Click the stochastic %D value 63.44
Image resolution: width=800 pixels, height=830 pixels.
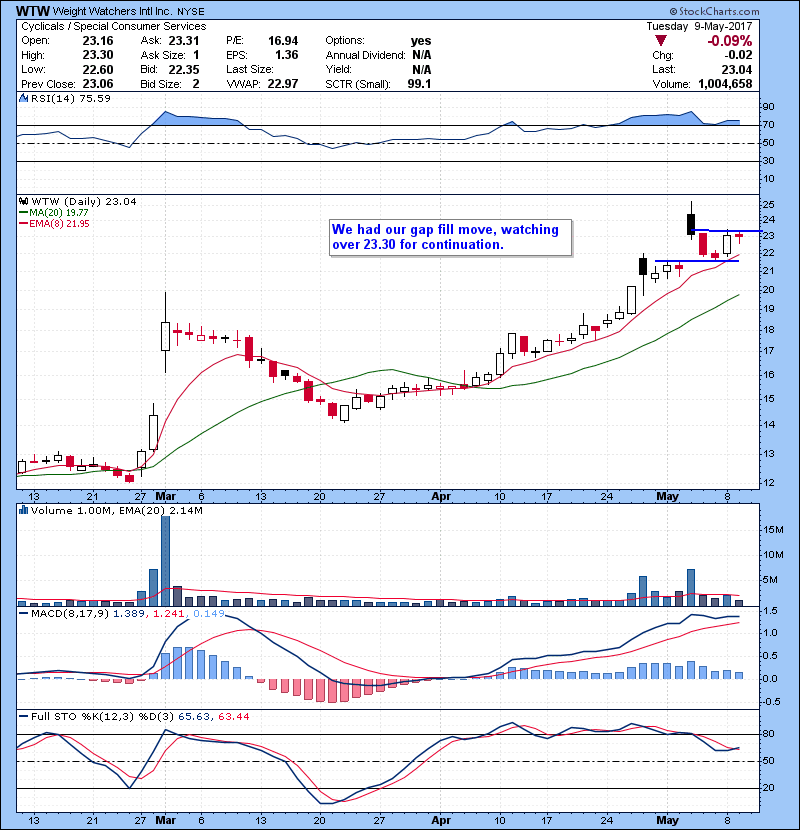tap(233, 717)
